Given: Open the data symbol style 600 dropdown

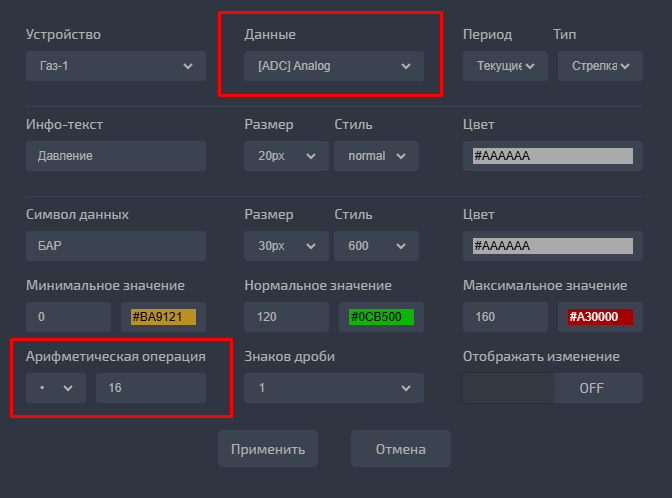Looking at the screenshot, I should click(x=376, y=246).
